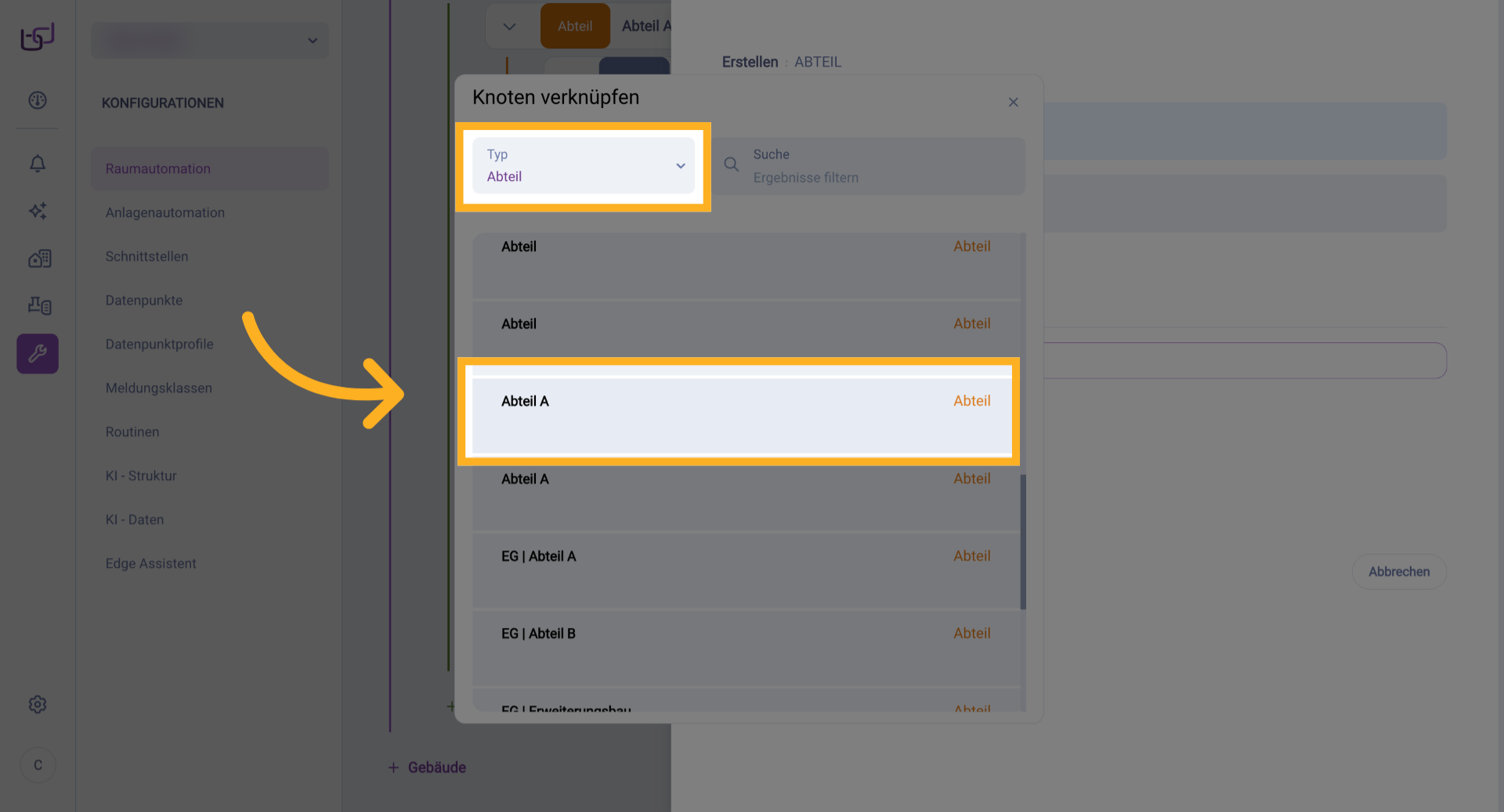The height and width of the screenshot is (812, 1504).
Task: Close the Knoten verknüpfen dialog
Action: coord(1013,103)
